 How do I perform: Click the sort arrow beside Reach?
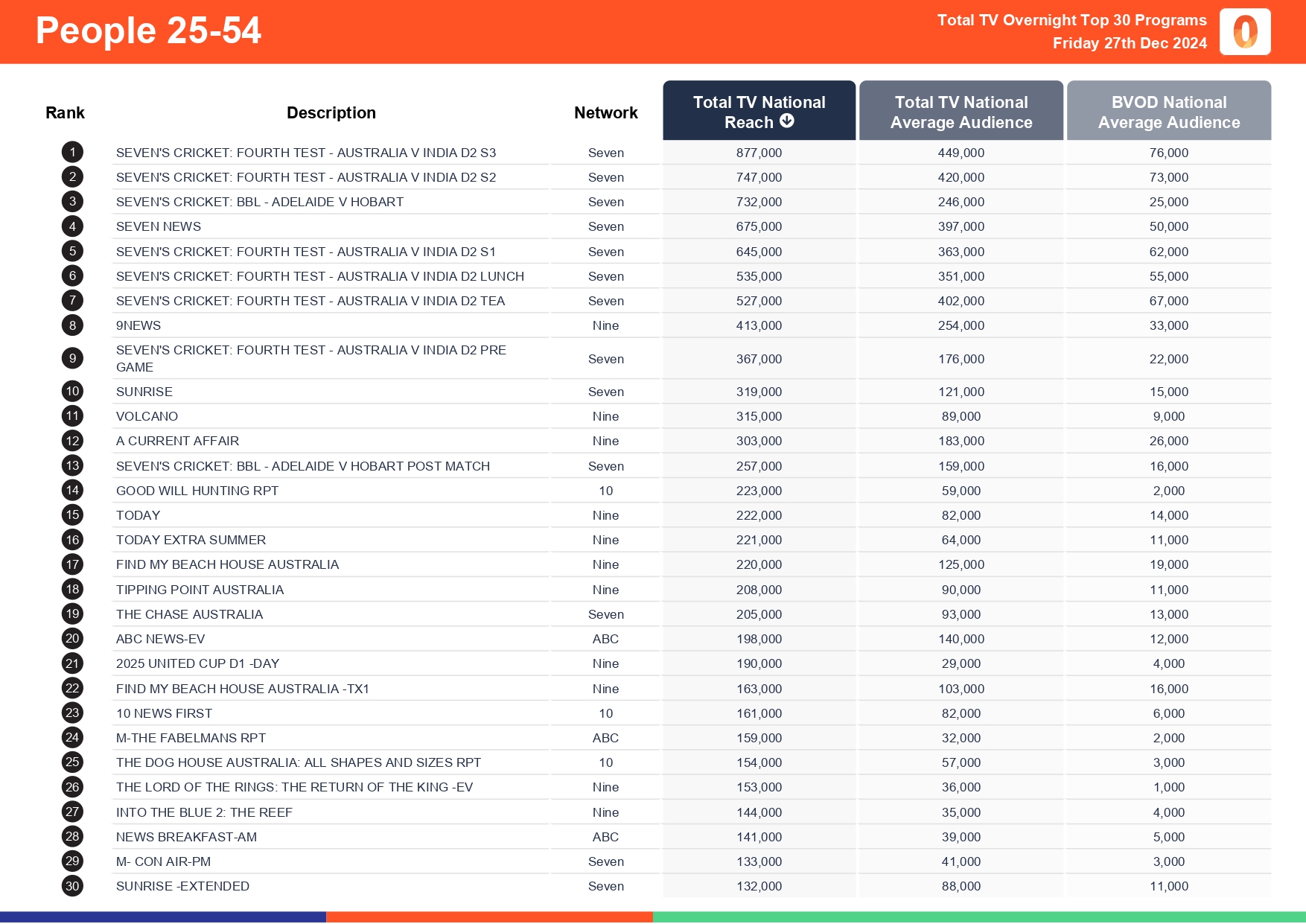click(x=786, y=121)
